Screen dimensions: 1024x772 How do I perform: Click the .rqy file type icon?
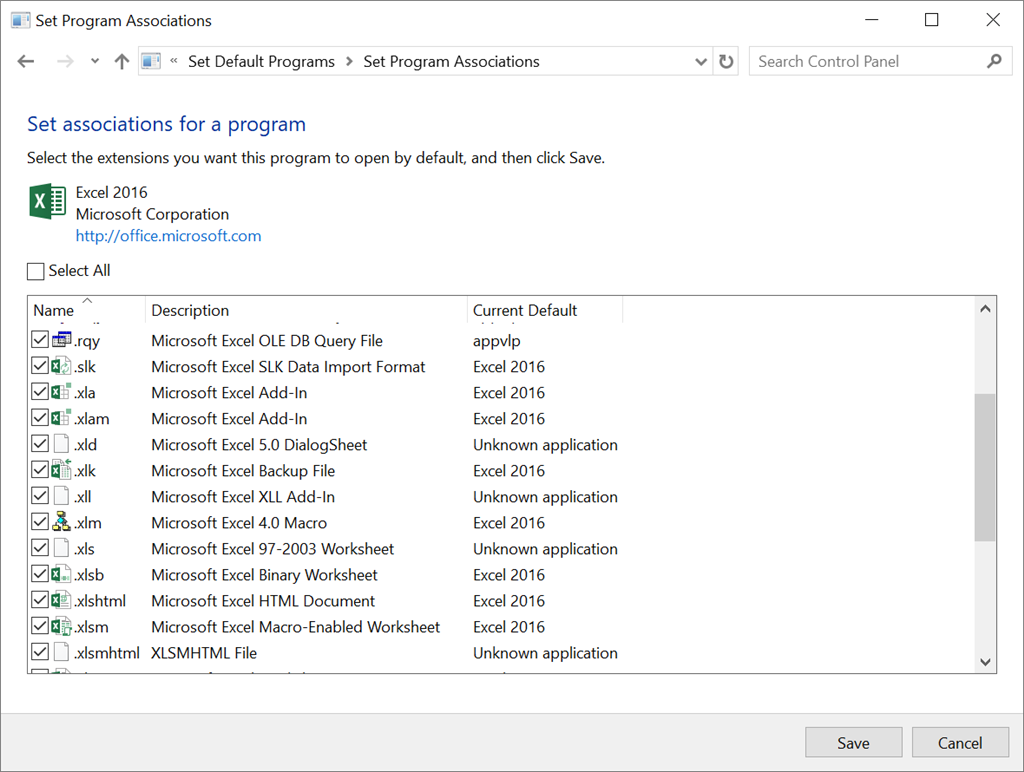click(61, 340)
